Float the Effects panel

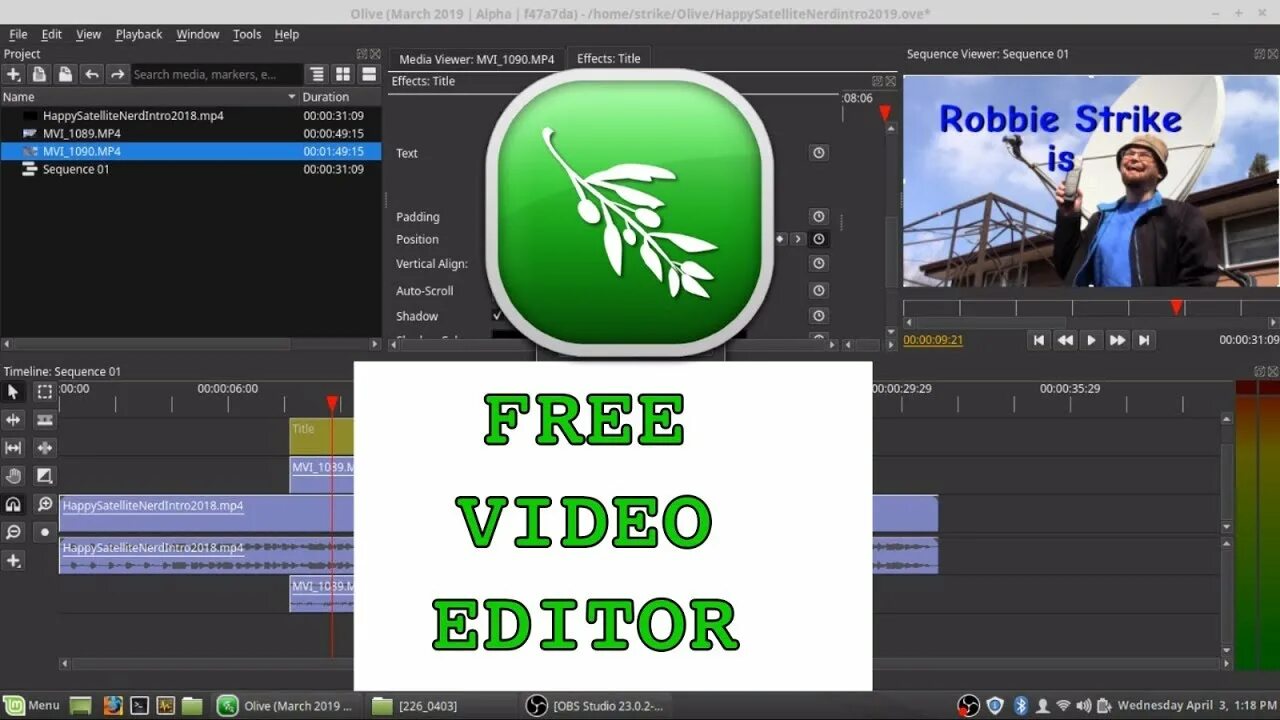pyautogui.click(x=877, y=81)
